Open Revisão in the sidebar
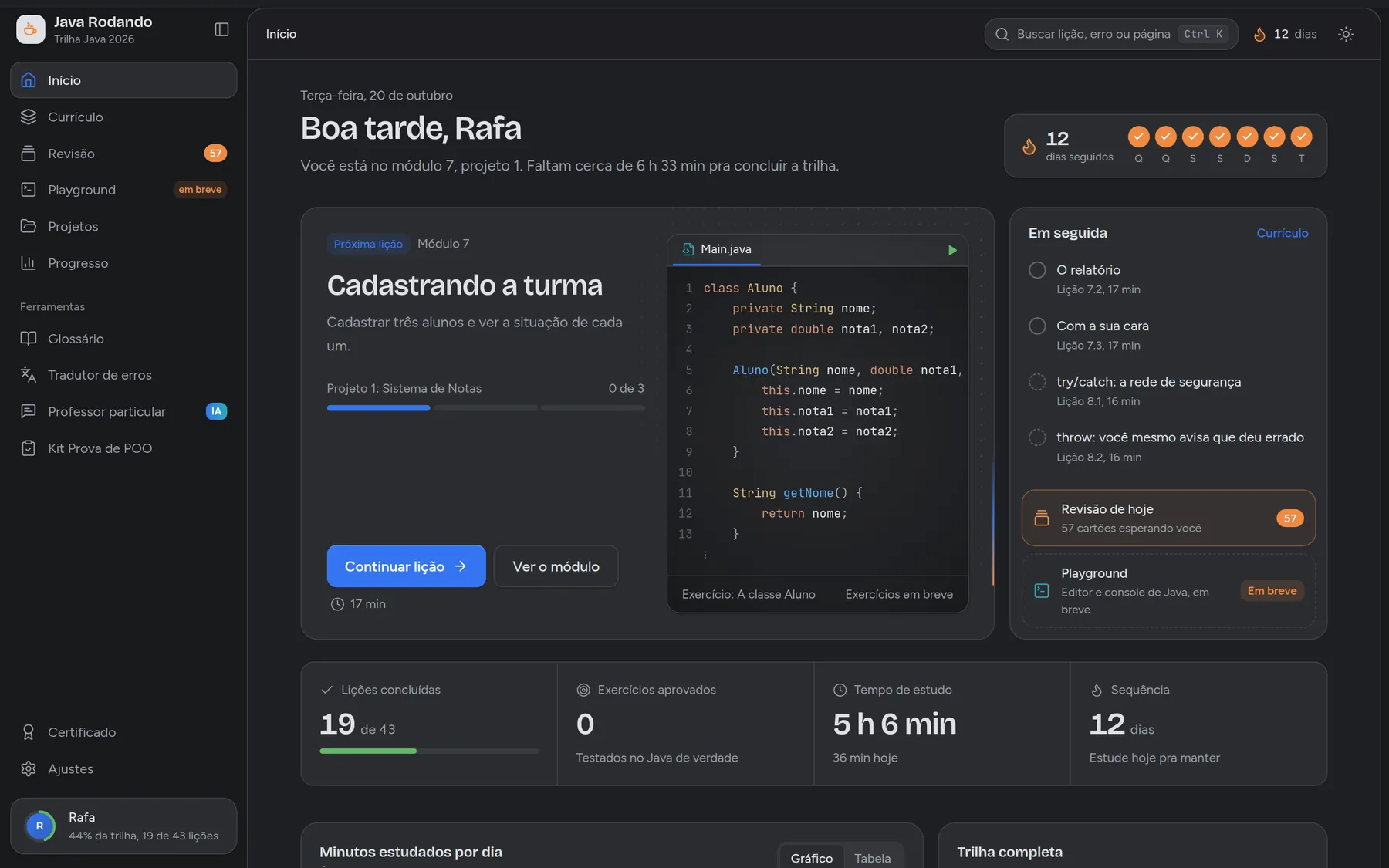Viewport: 1389px width, 868px height. 123,154
